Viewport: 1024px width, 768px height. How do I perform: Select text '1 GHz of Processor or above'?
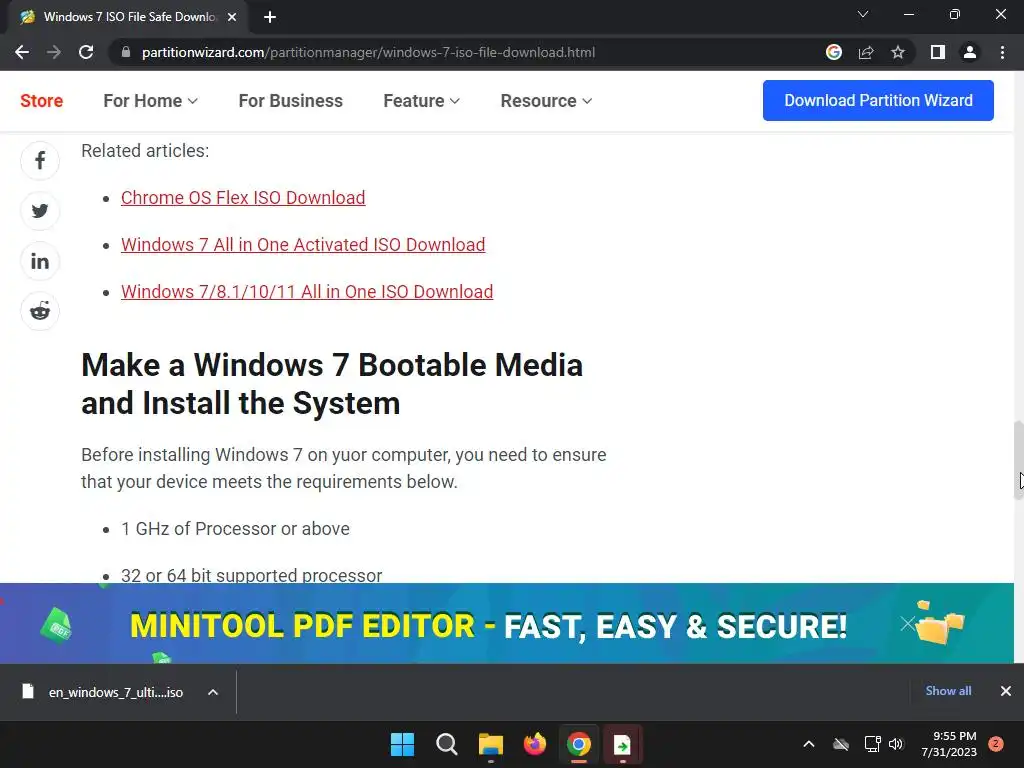[x=235, y=529]
